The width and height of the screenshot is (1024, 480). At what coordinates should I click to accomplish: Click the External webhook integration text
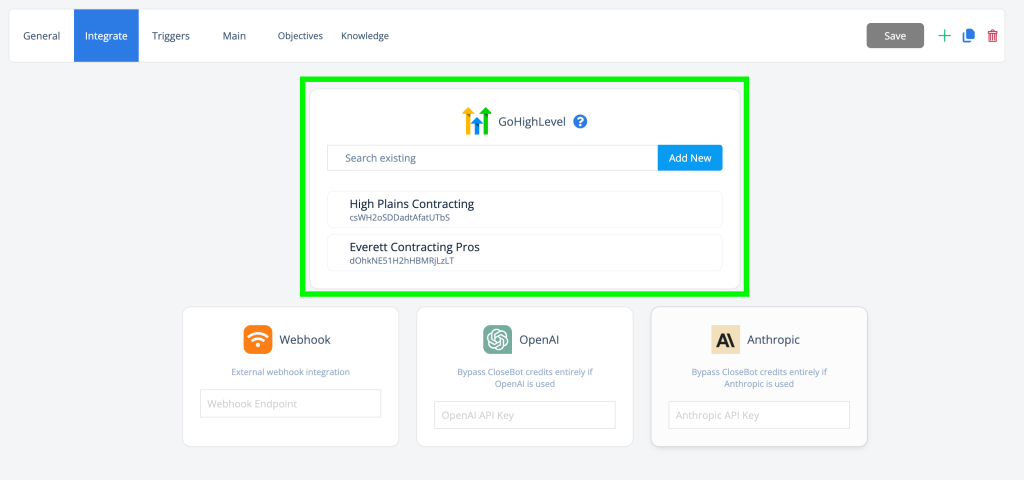(291, 372)
